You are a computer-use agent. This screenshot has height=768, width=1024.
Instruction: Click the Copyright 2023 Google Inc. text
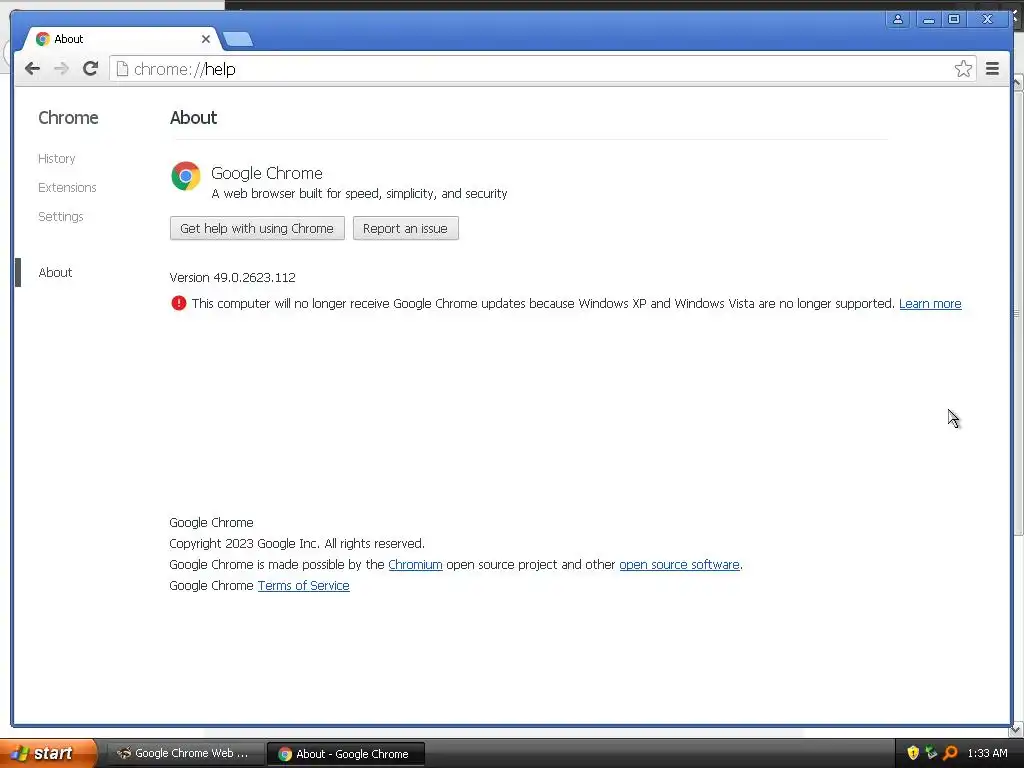point(297,543)
